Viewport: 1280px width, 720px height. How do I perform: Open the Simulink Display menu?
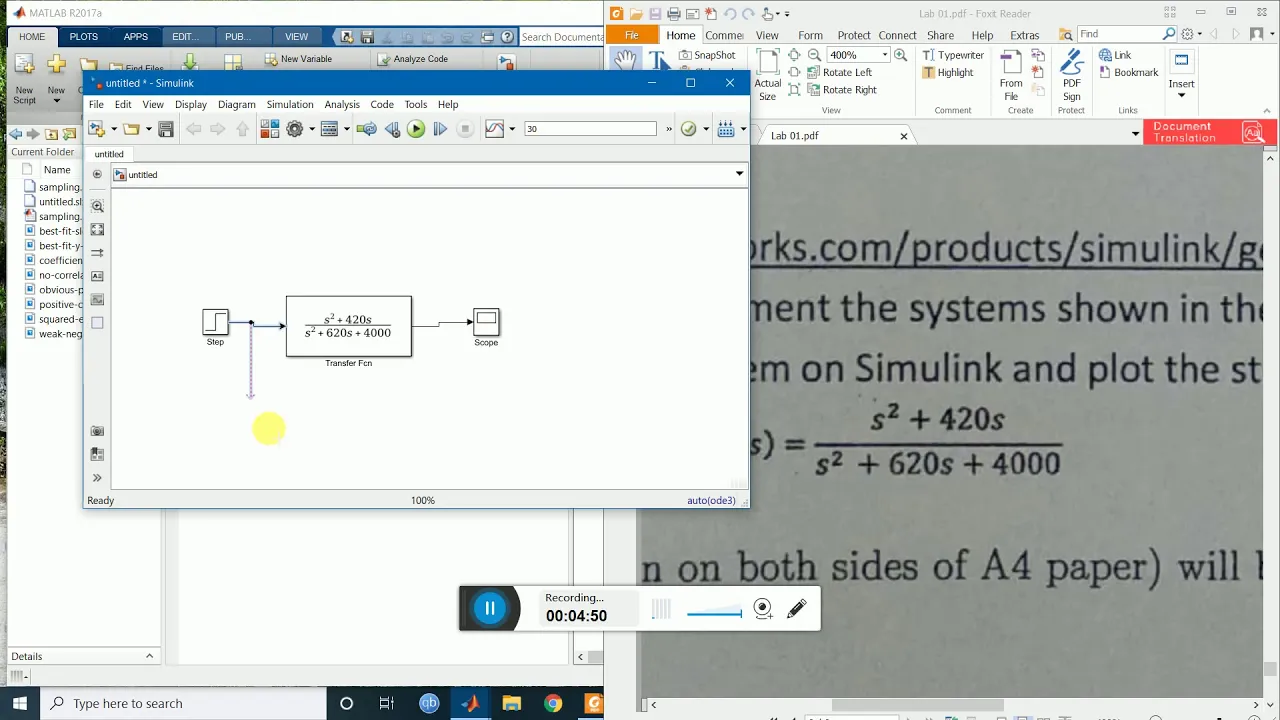(191, 104)
